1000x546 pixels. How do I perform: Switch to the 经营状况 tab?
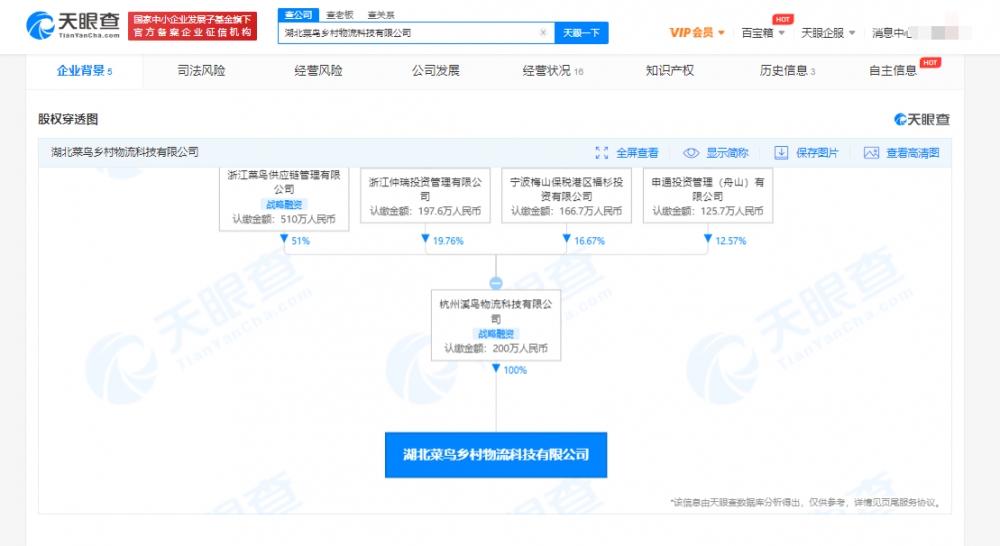[552, 71]
